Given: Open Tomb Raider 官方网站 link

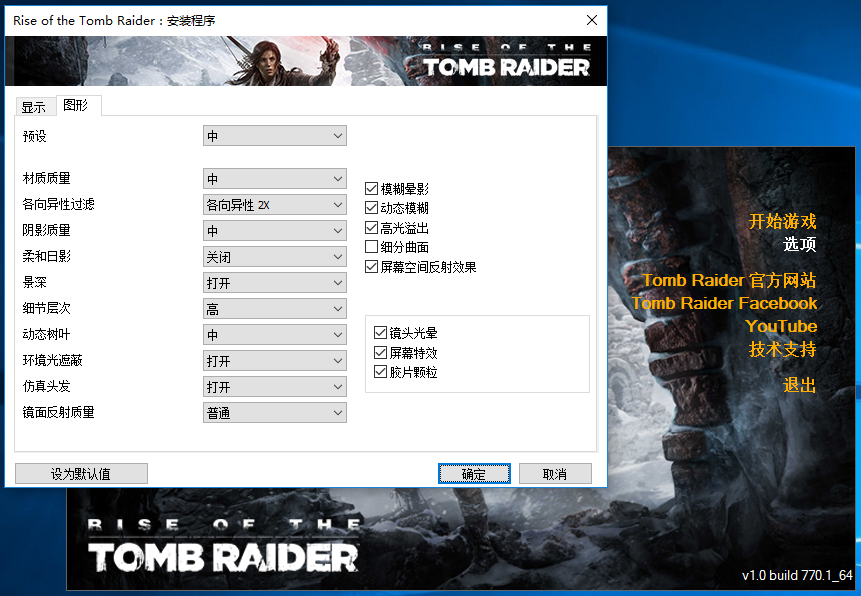Looking at the screenshot, I should 729,280.
